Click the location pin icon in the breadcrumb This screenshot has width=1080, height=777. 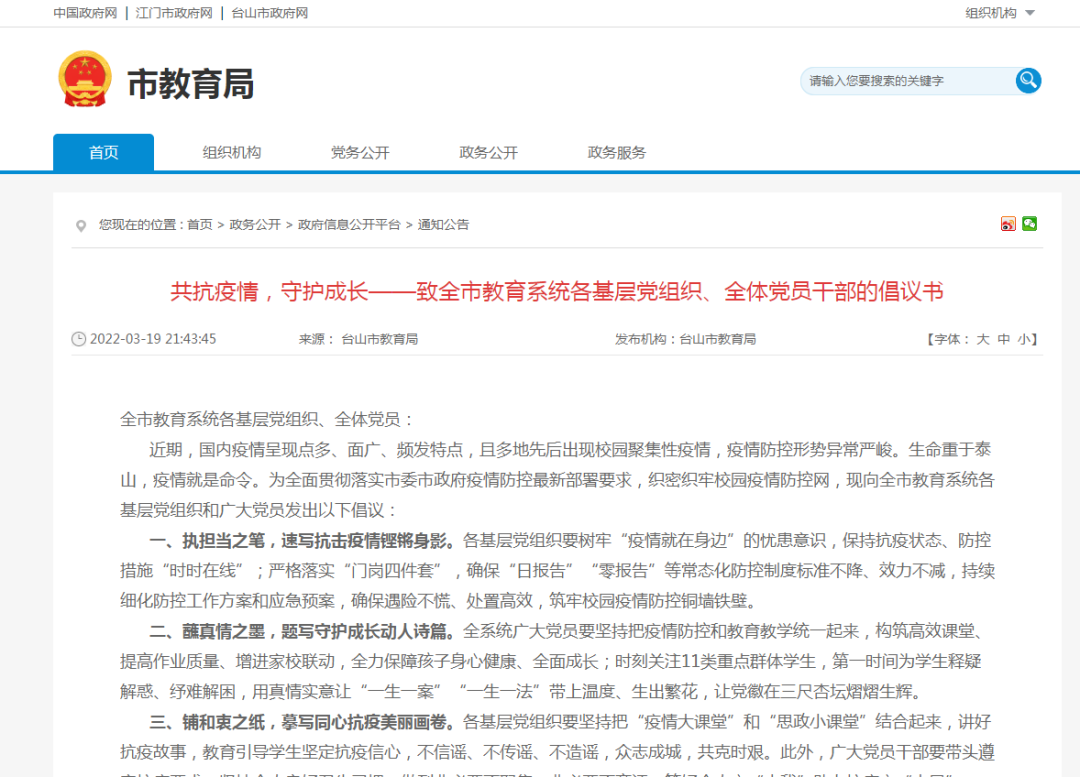(x=81, y=225)
